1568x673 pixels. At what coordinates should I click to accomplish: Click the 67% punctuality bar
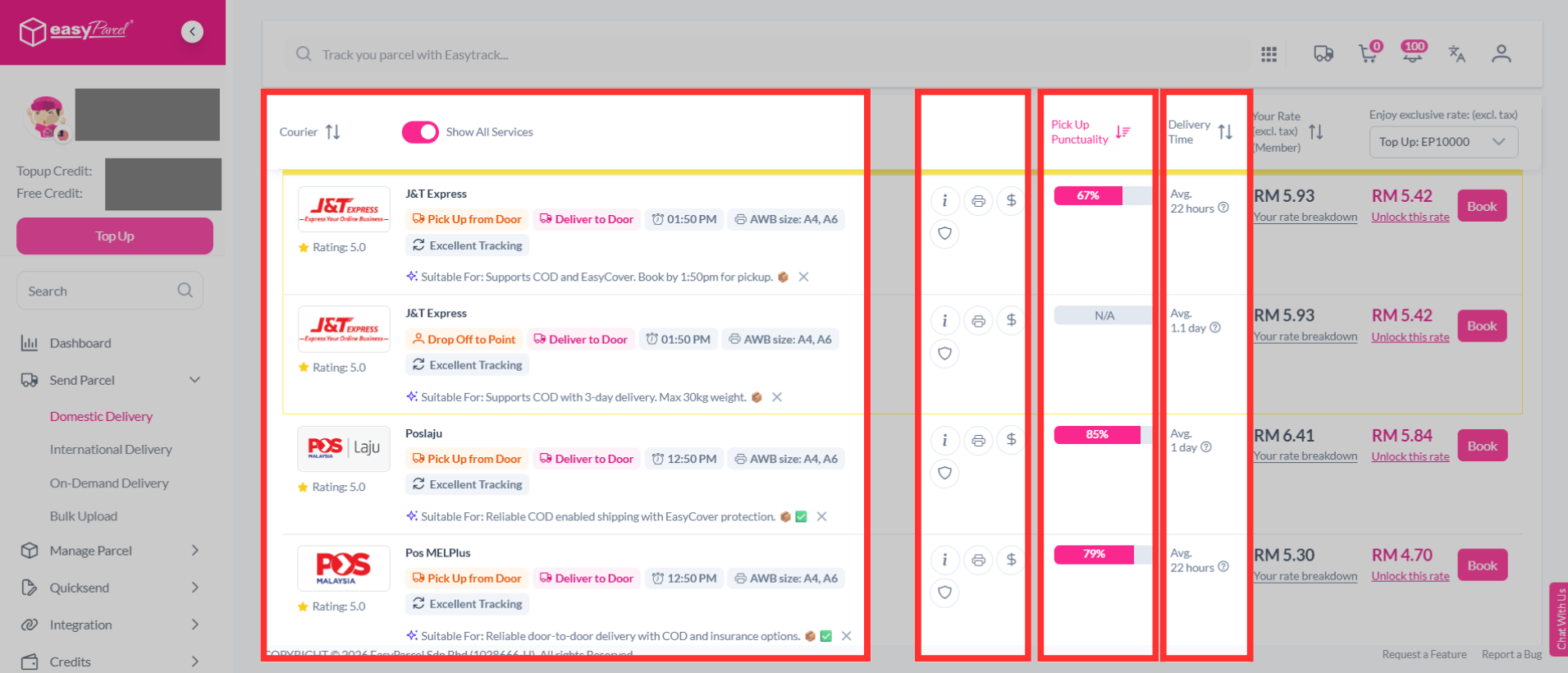coord(1103,195)
